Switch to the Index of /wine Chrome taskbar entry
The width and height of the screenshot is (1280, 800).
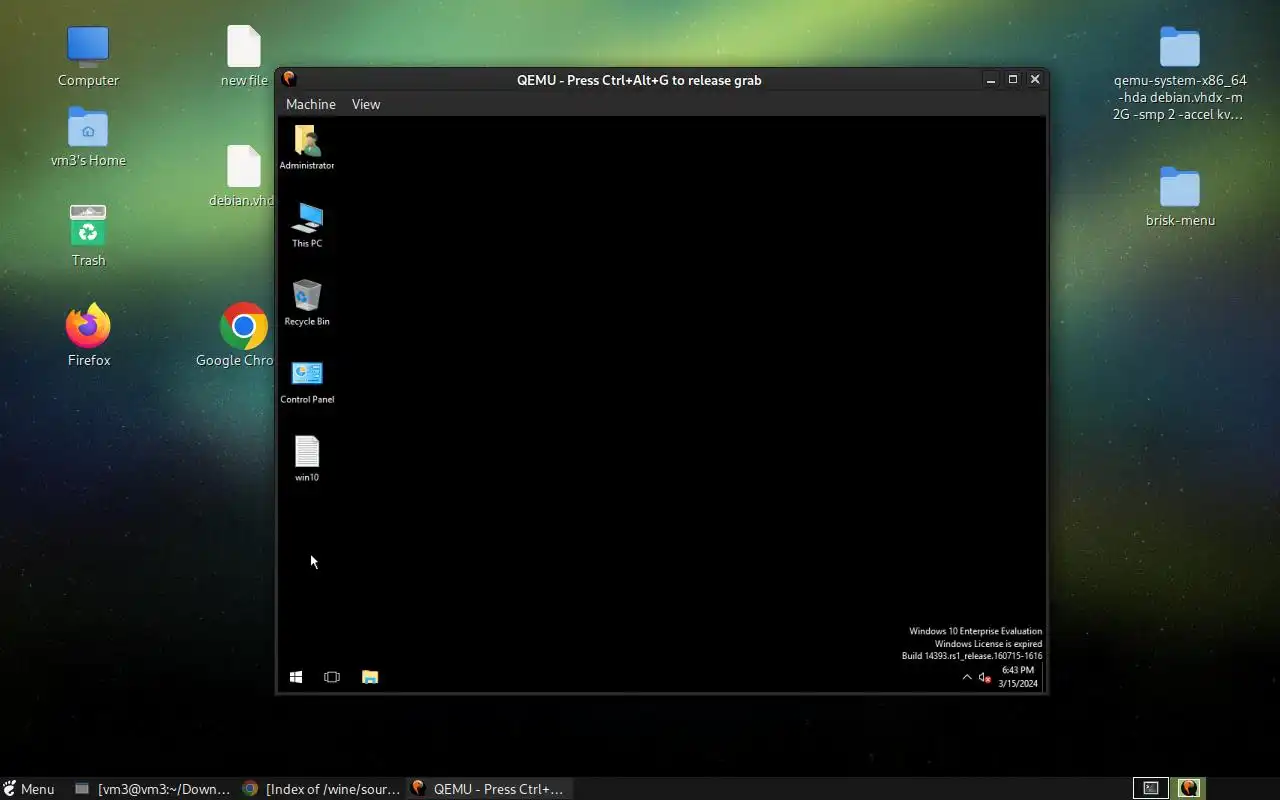[322, 789]
